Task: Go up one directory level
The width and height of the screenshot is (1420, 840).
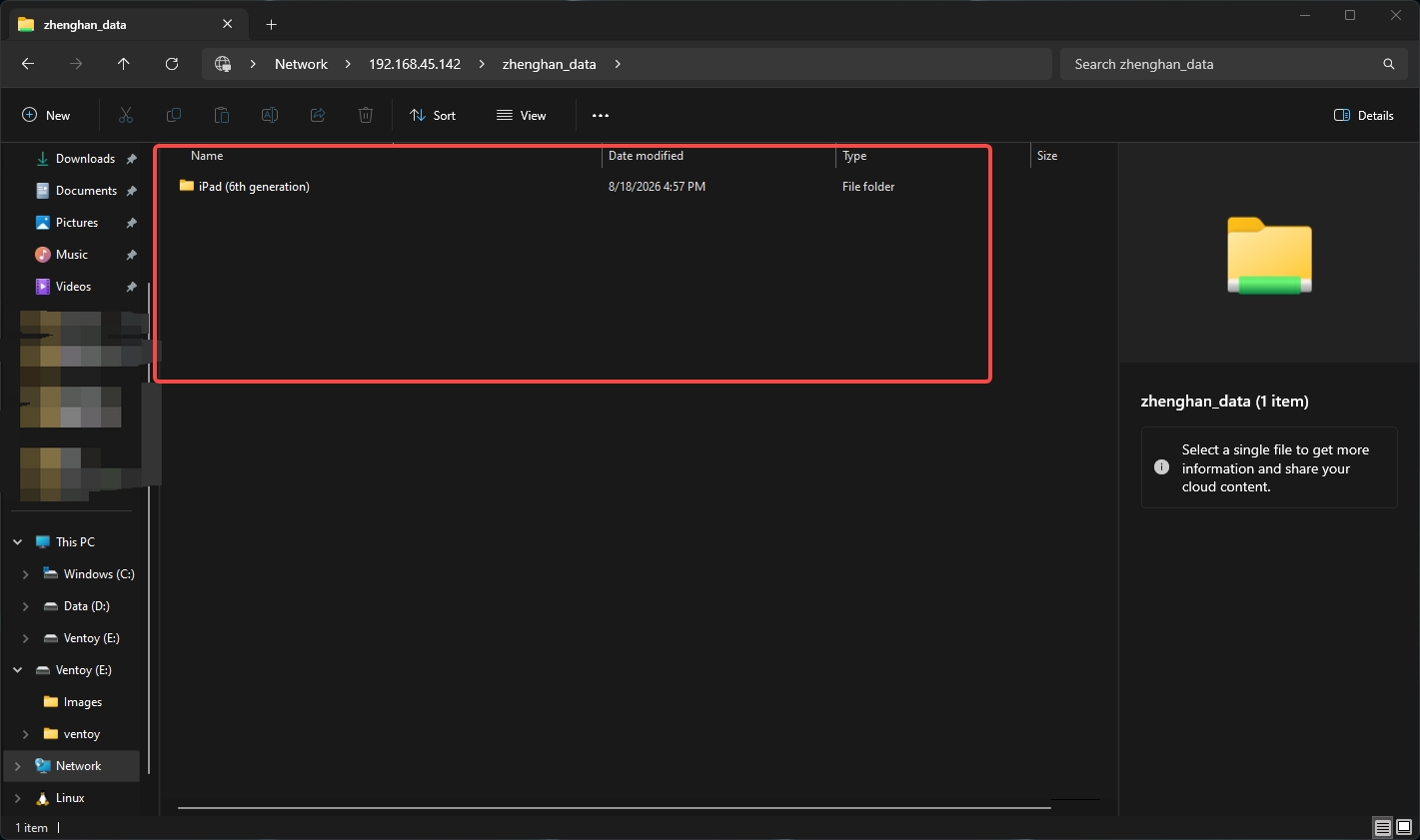Action: click(124, 64)
